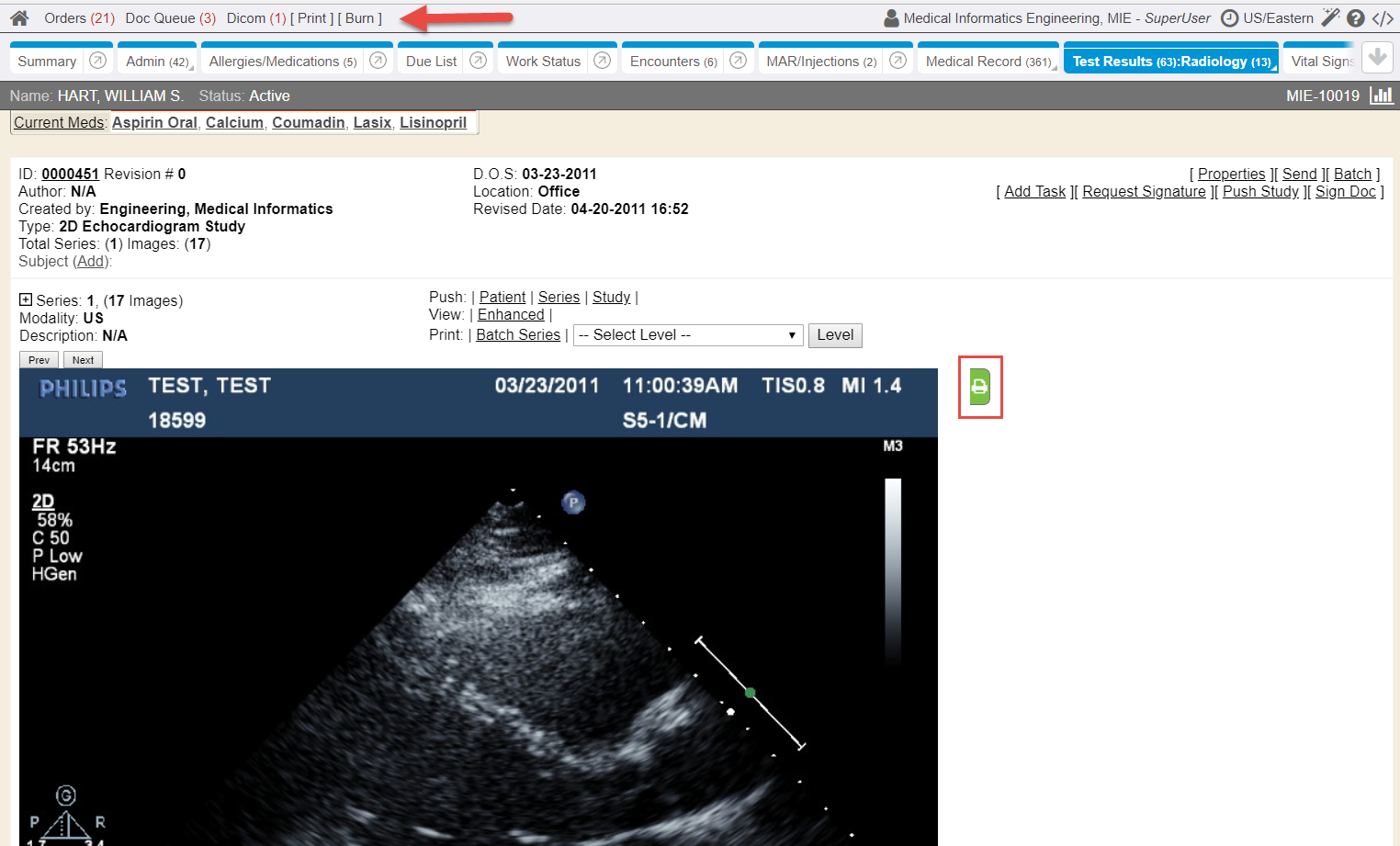
Task: Click the Next image button
Action: point(83,360)
